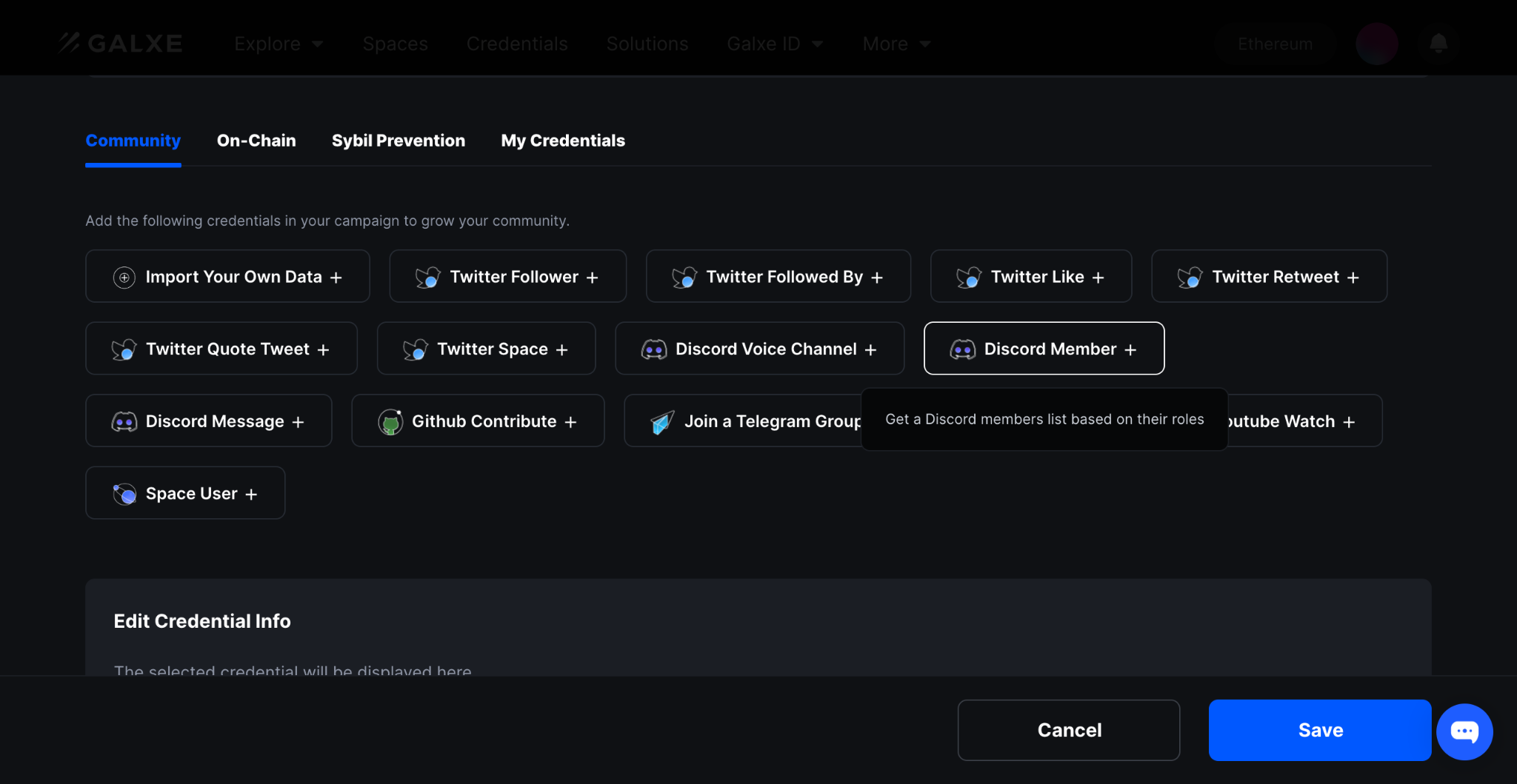Open the Explore dropdown menu
The width and height of the screenshot is (1517, 784).
279,44
